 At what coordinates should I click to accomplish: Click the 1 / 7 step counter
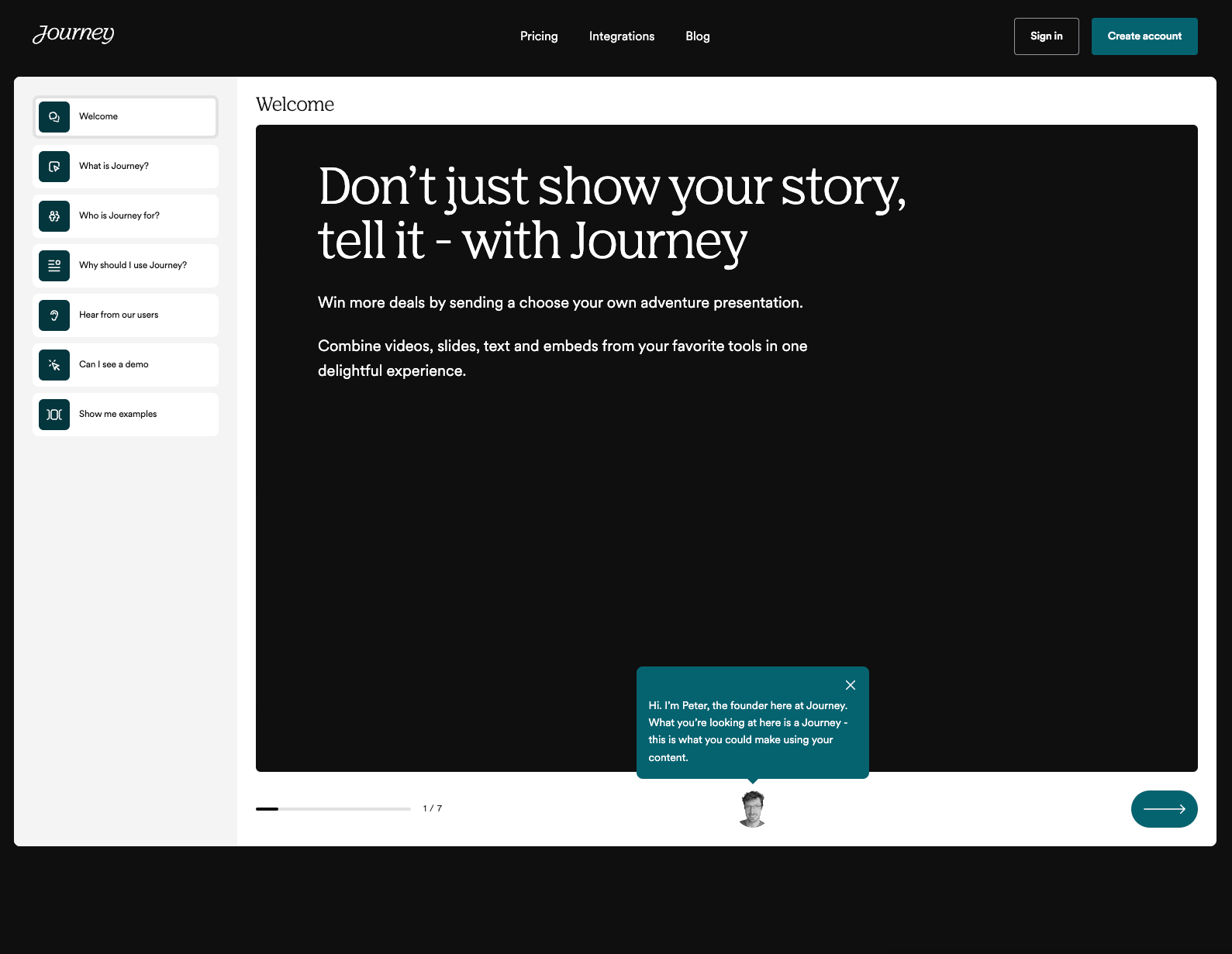pos(433,808)
